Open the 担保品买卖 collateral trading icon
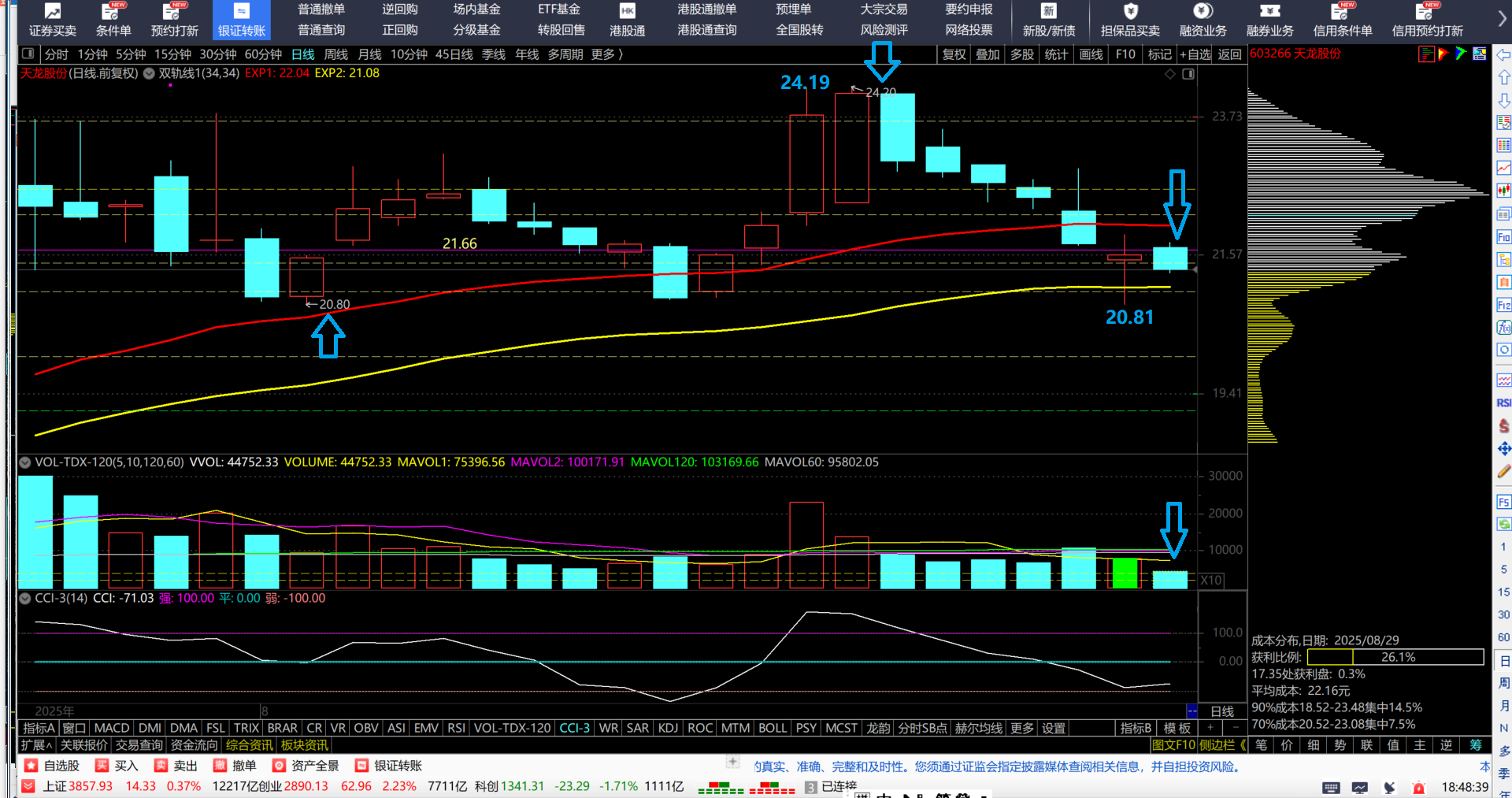The height and width of the screenshot is (798, 1512). 1130,20
